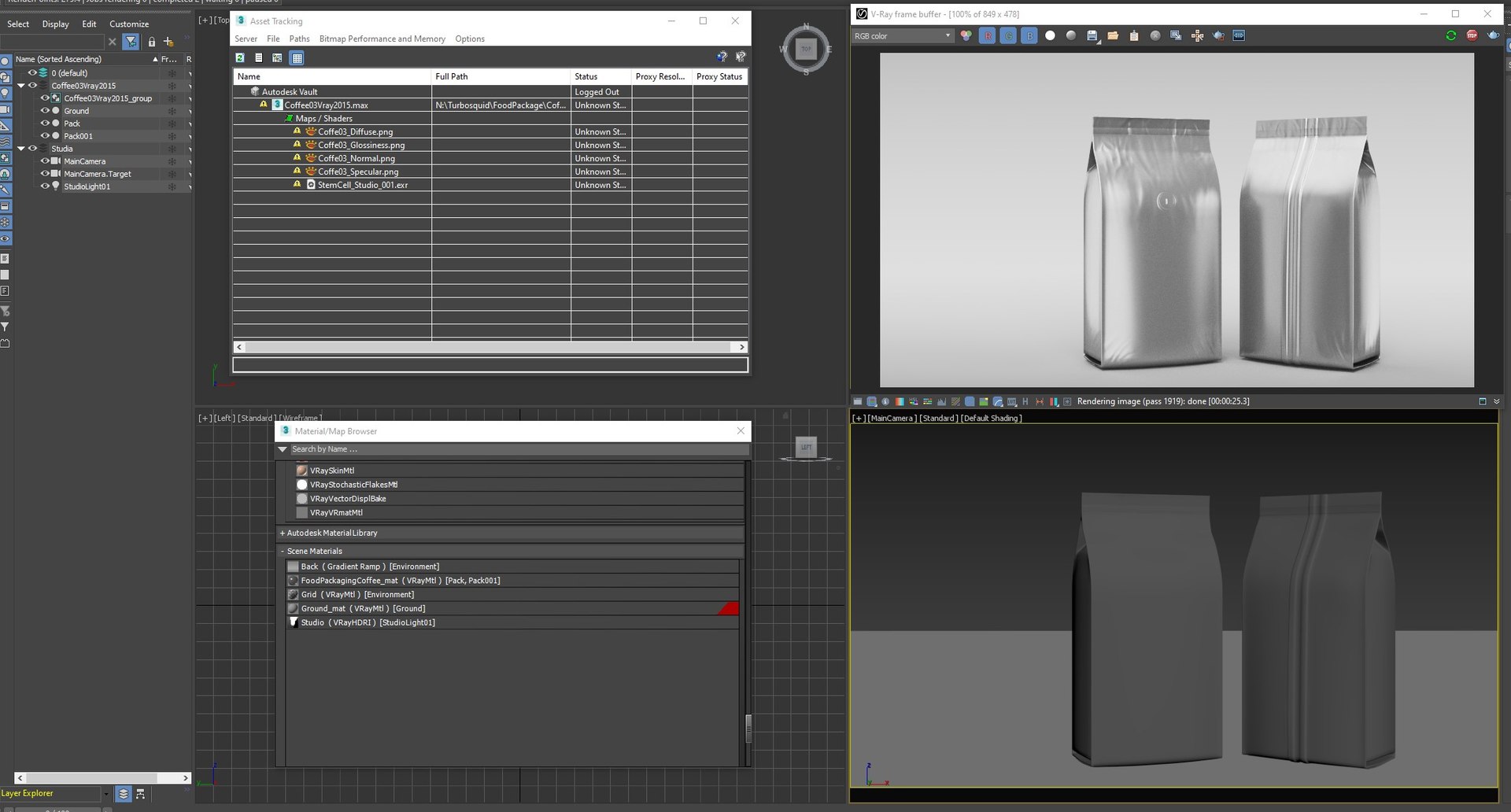The image size is (1511, 812).
Task: Save the rendered image in frame buffer
Action: (1092, 35)
